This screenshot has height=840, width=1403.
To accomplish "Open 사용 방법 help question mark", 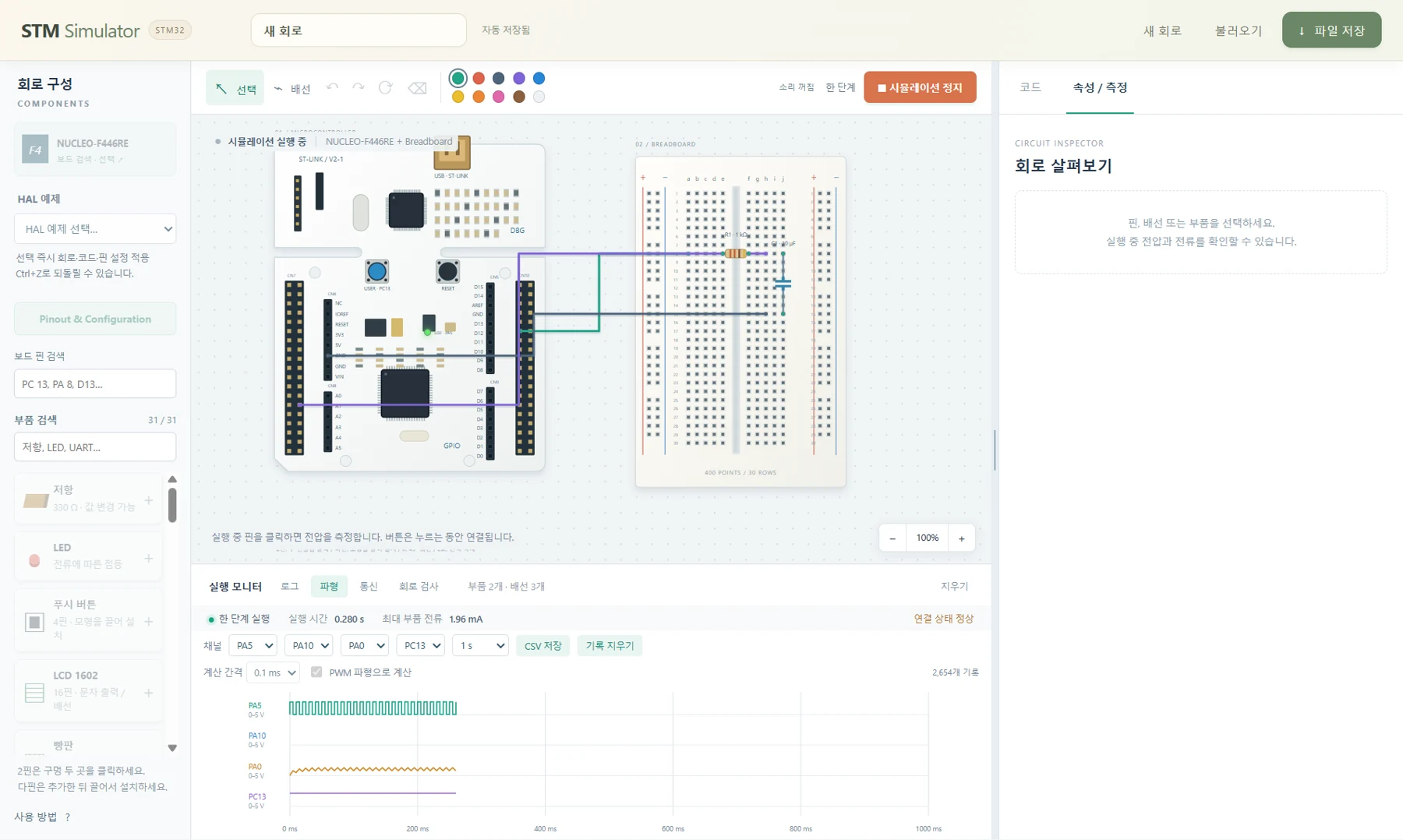I will pos(68,817).
